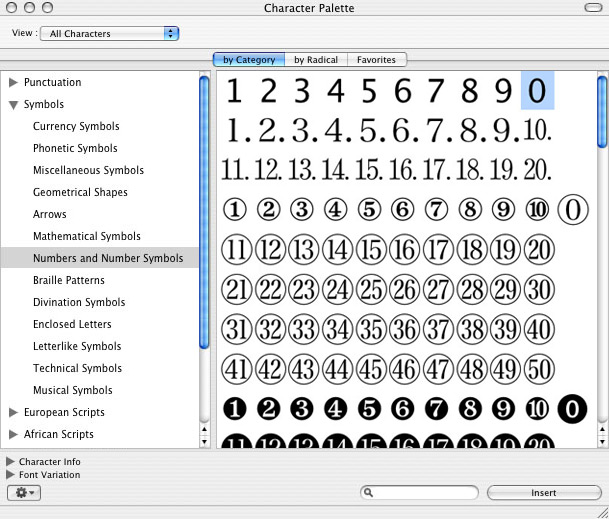Expand the European Scripts category
This screenshot has width=609, height=519.
click(x=13, y=412)
